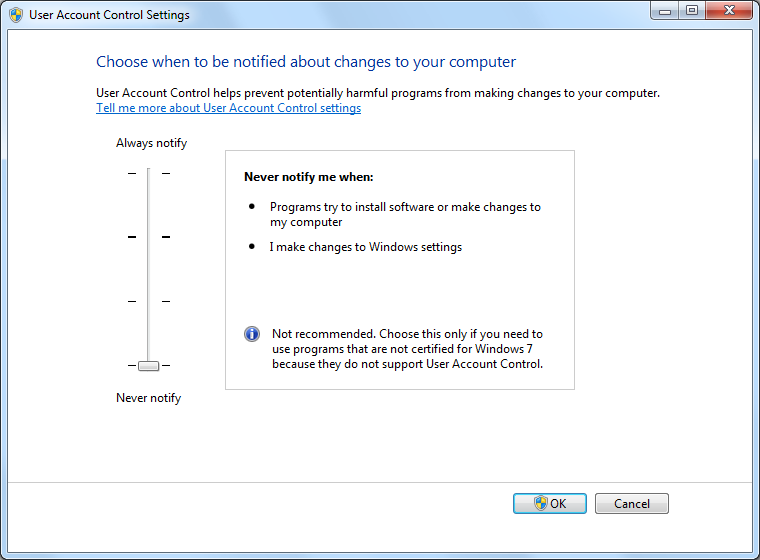Image resolution: width=760 pixels, height=560 pixels.
Task: Set slider to the third tick mark
Action: 148,302
